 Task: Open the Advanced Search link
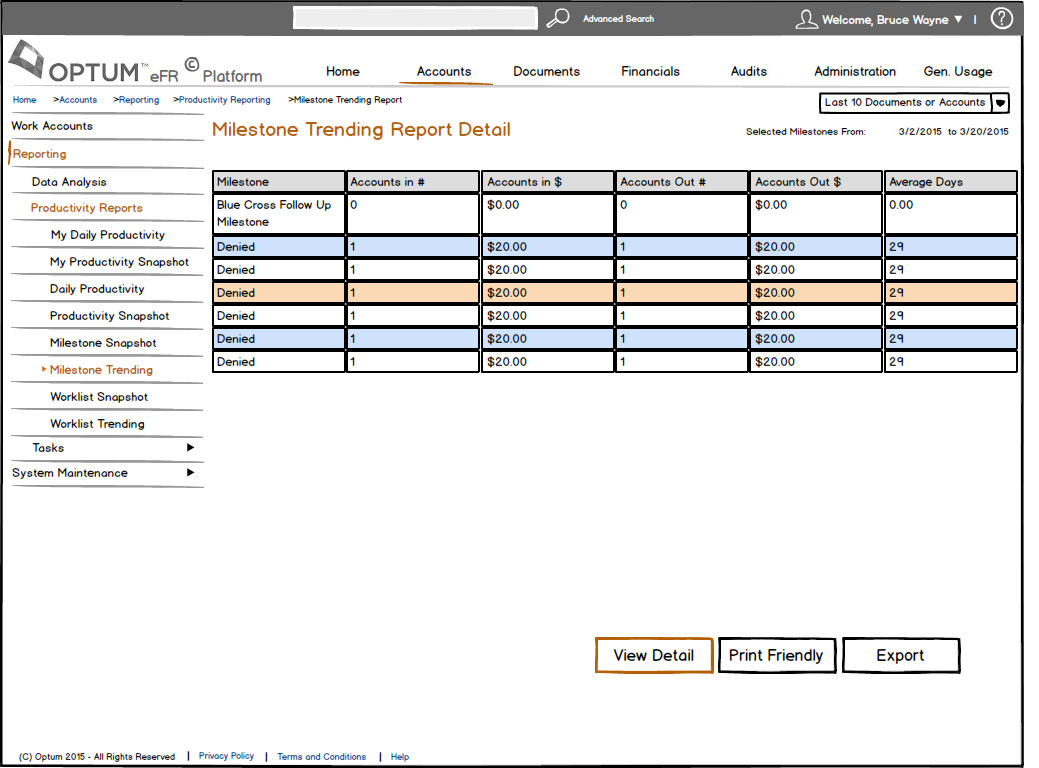[x=618, y=19]
